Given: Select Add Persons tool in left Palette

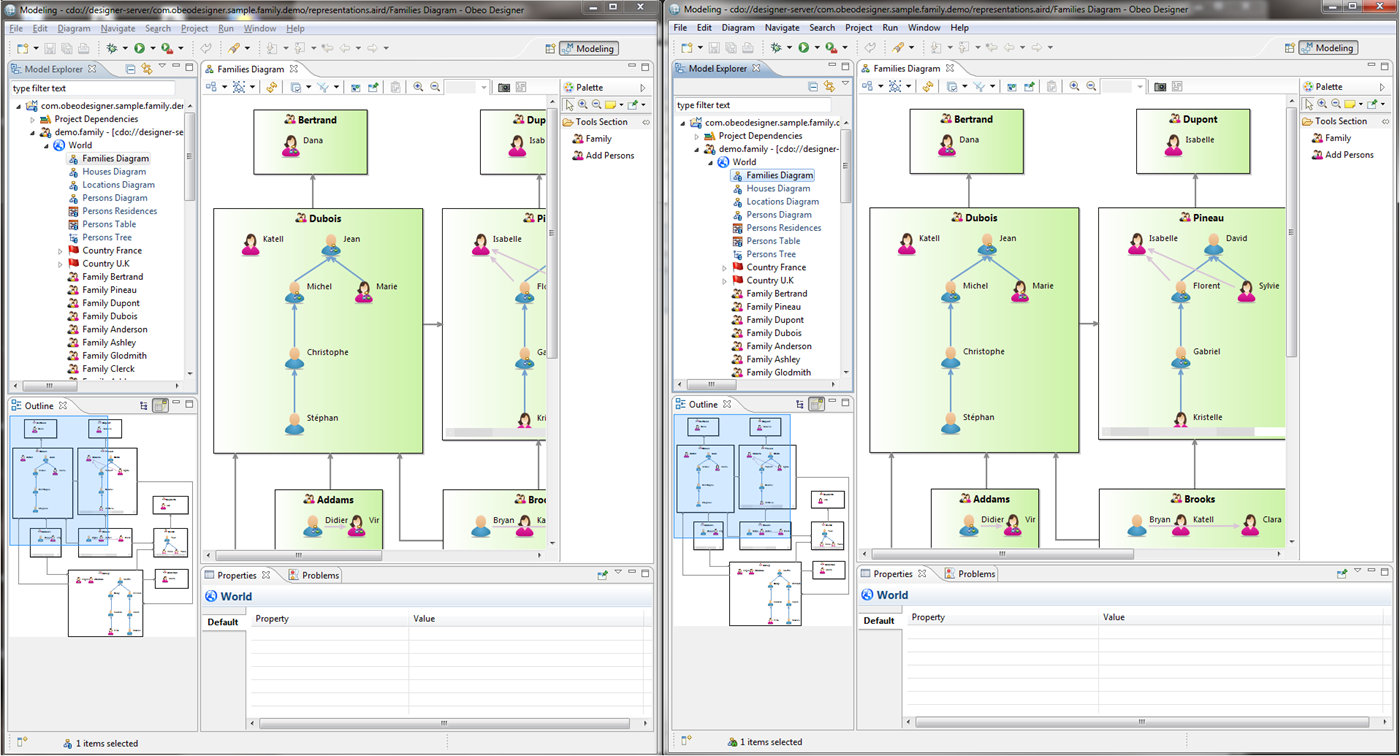Looking at the screenshot, I should click(609, 155).
